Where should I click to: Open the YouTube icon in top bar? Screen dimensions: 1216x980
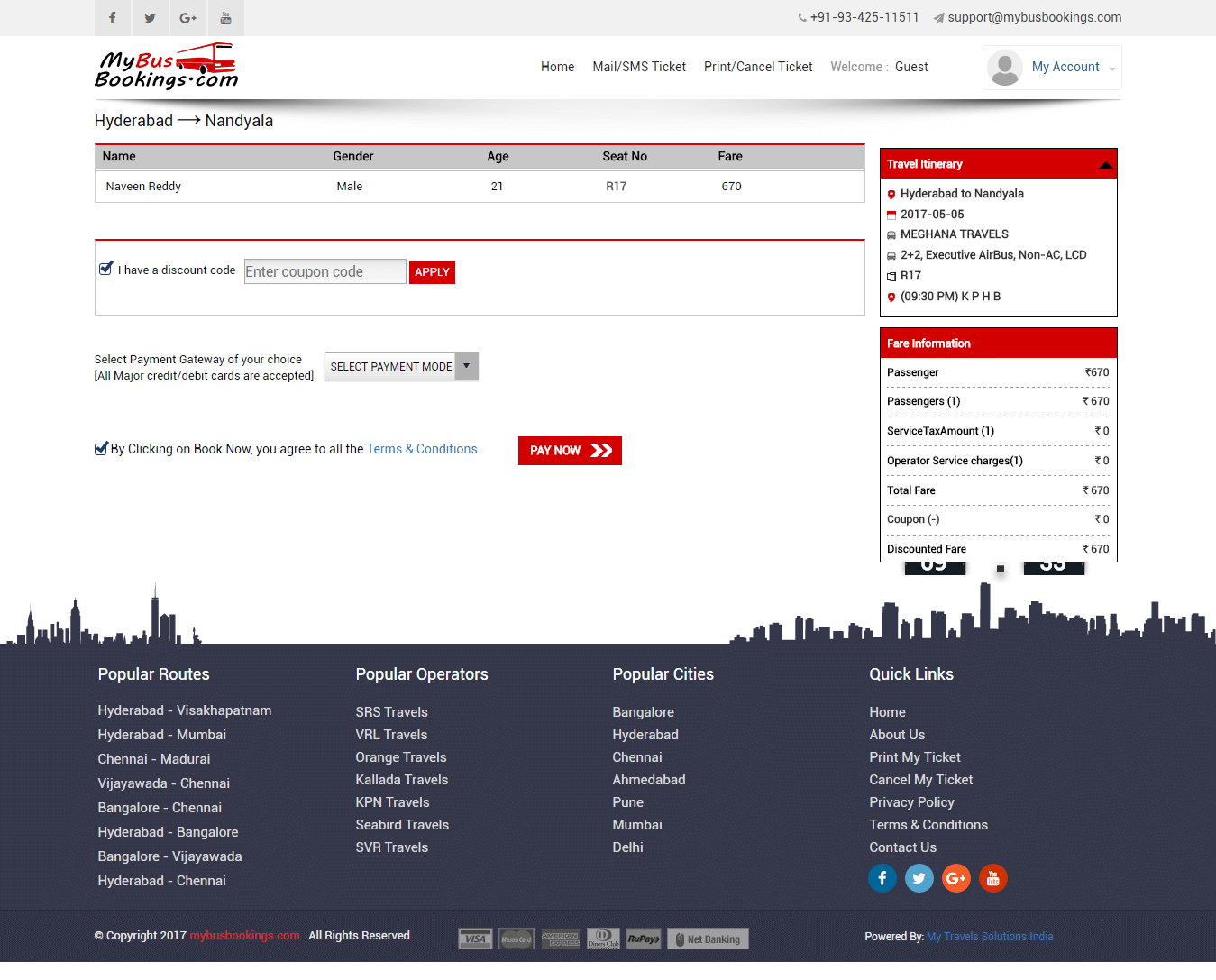click(x=226, y=18)
